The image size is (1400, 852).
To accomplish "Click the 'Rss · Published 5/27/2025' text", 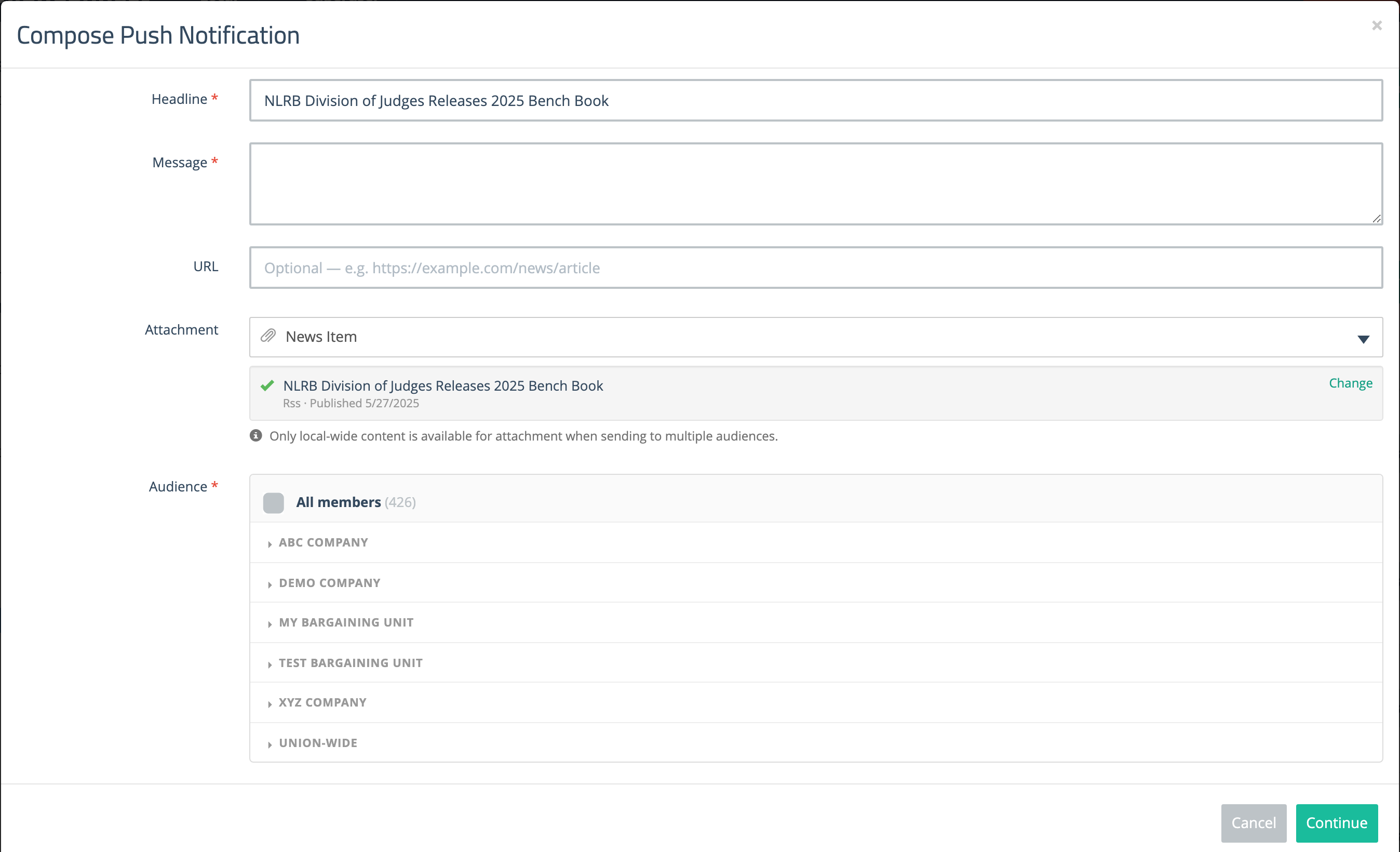I will pyautogui.click(x=351, y=404).
